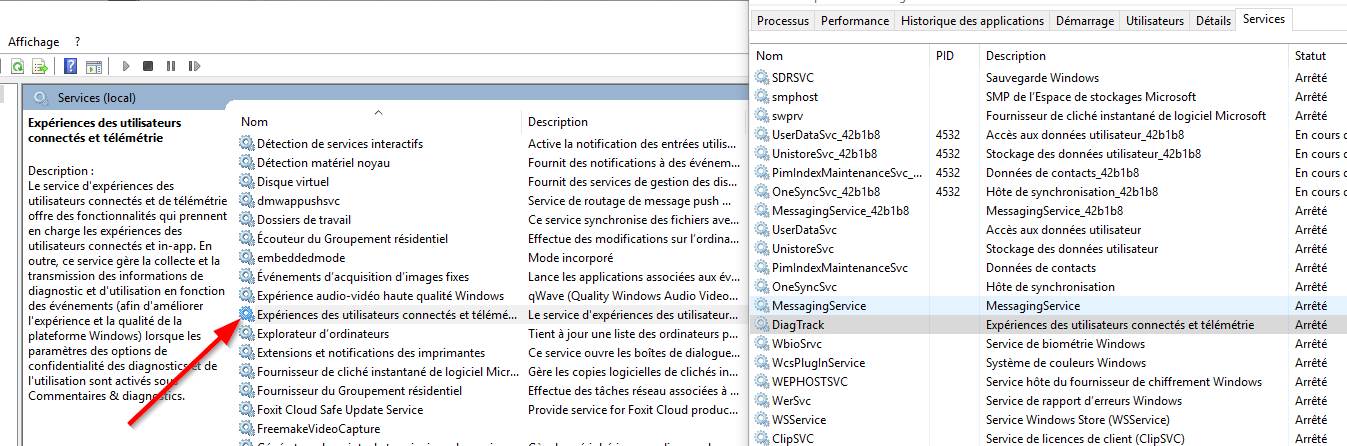Click the Refresh toolbar icon

pyautogui.click(x=17, y=67)
